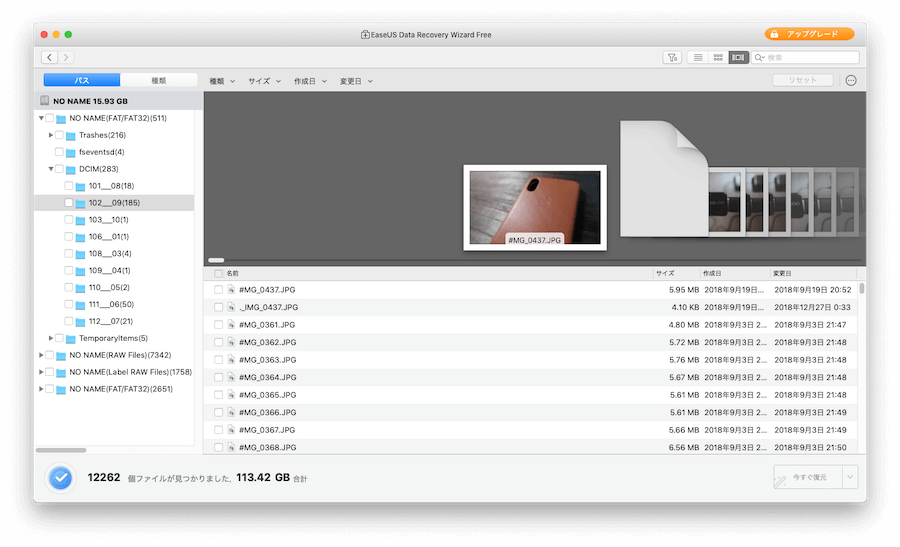900x547 pixels.
Task: Click folder icon of fseventsd(4)
Action: [x=71, y=152]
